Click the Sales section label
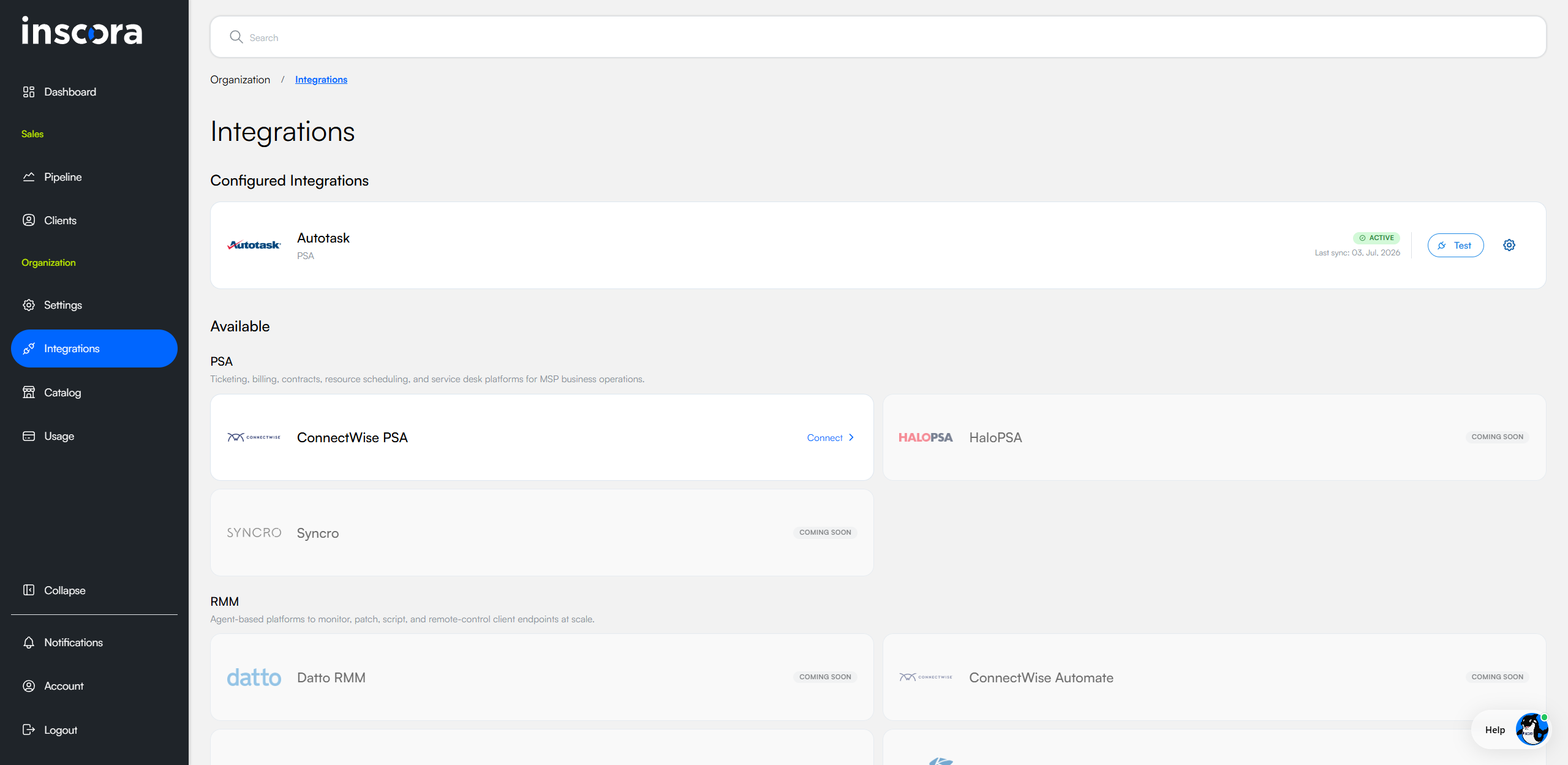The width and height of the screenshot is (1568, 765). tap(32, 134)
